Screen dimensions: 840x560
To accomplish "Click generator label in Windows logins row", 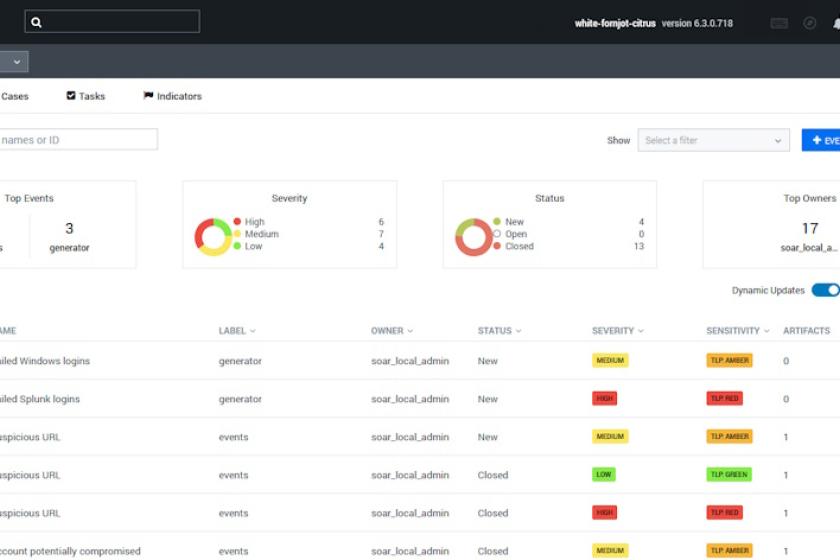I will [x=240, y=361].
